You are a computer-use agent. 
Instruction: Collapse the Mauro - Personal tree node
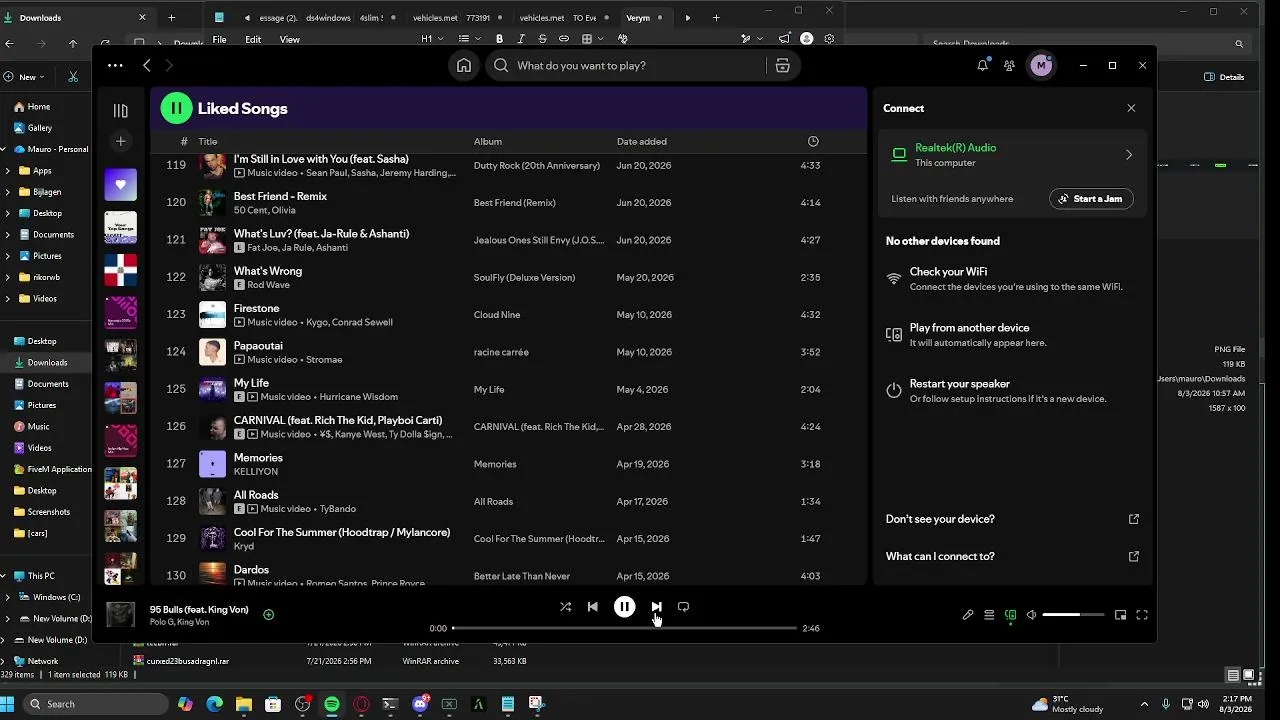(x=4, y=149)
